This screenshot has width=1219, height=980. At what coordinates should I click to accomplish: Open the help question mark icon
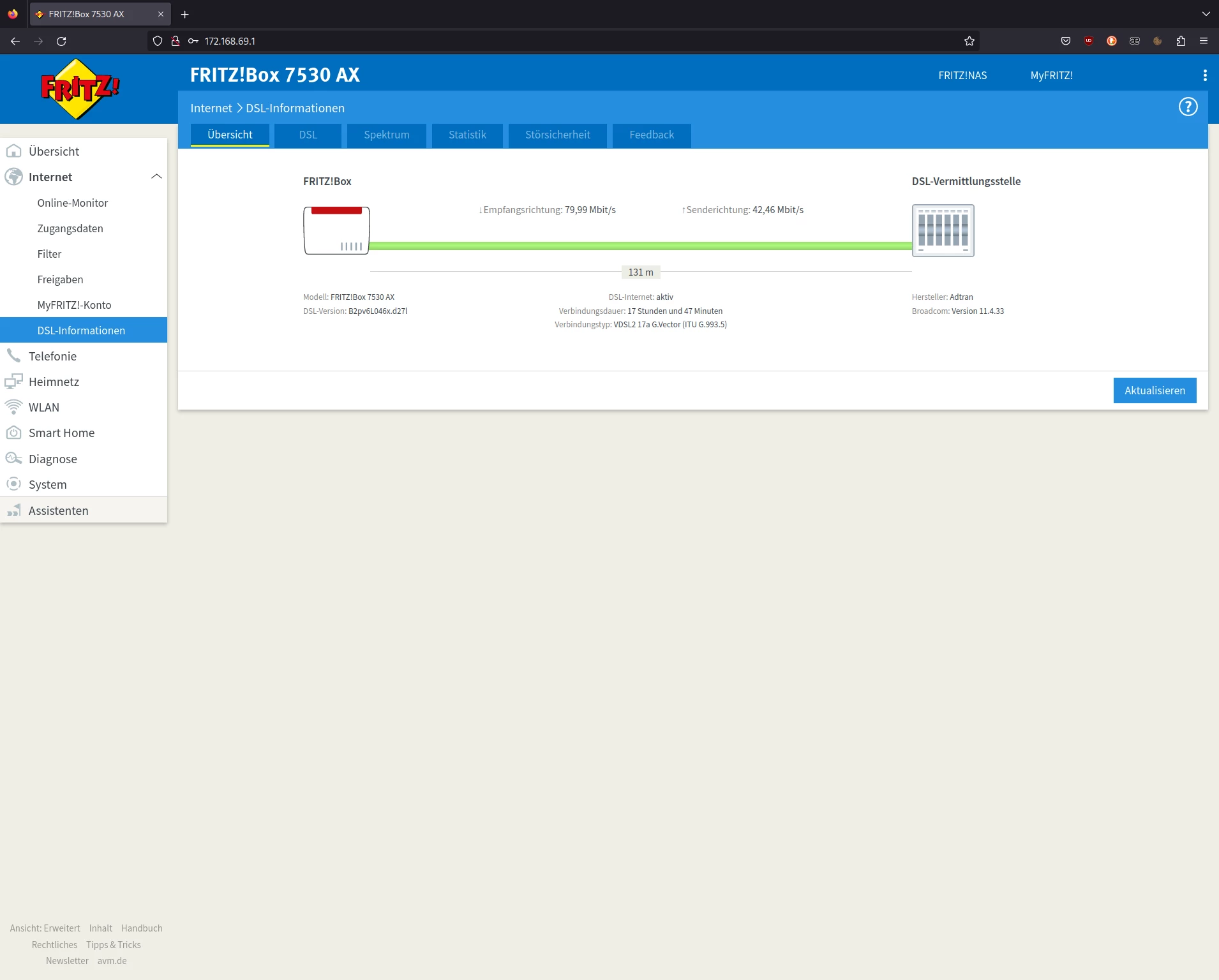[x=1188, y=107]
